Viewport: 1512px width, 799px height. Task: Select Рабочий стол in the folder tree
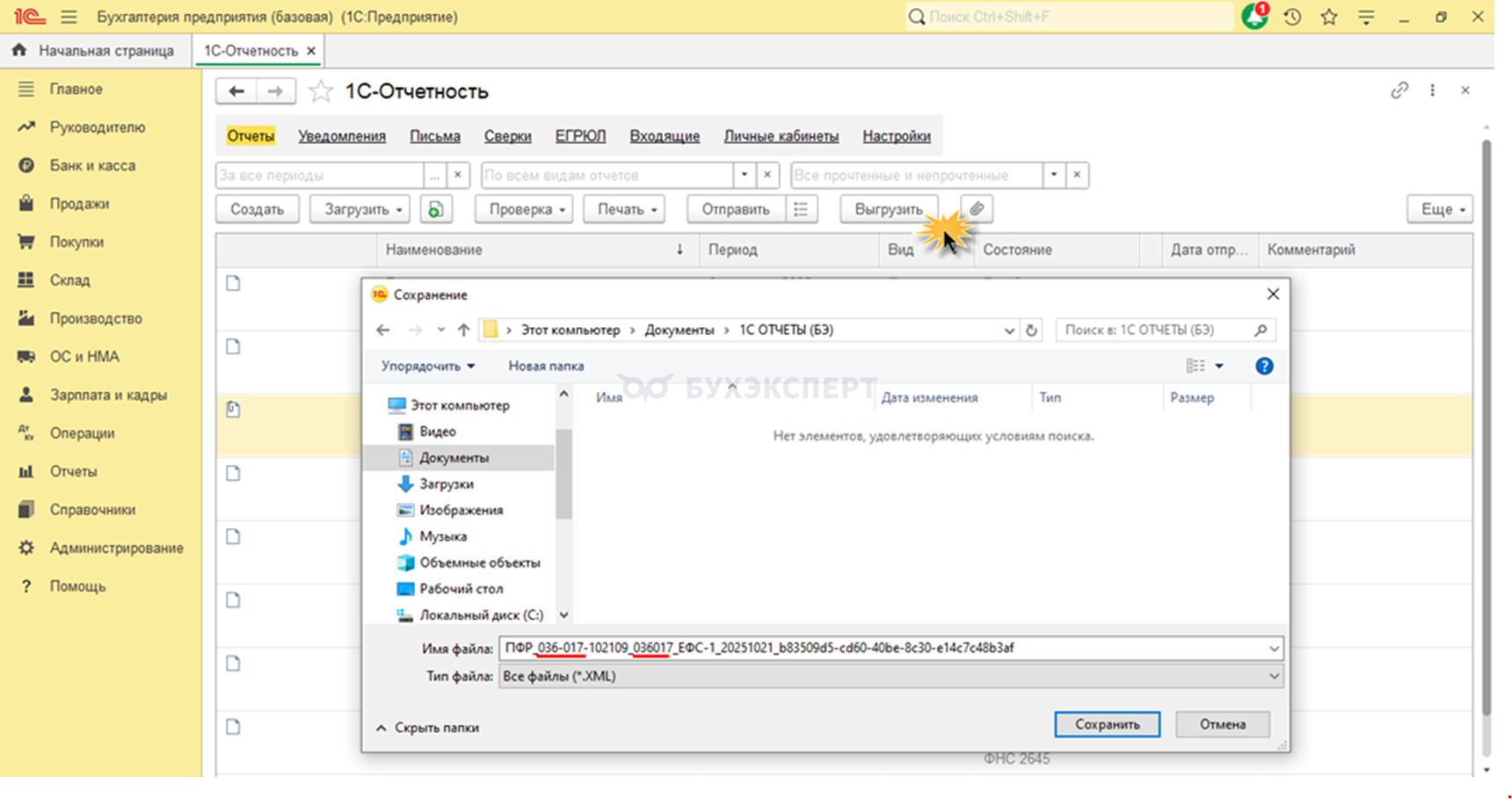pos(461,589)
